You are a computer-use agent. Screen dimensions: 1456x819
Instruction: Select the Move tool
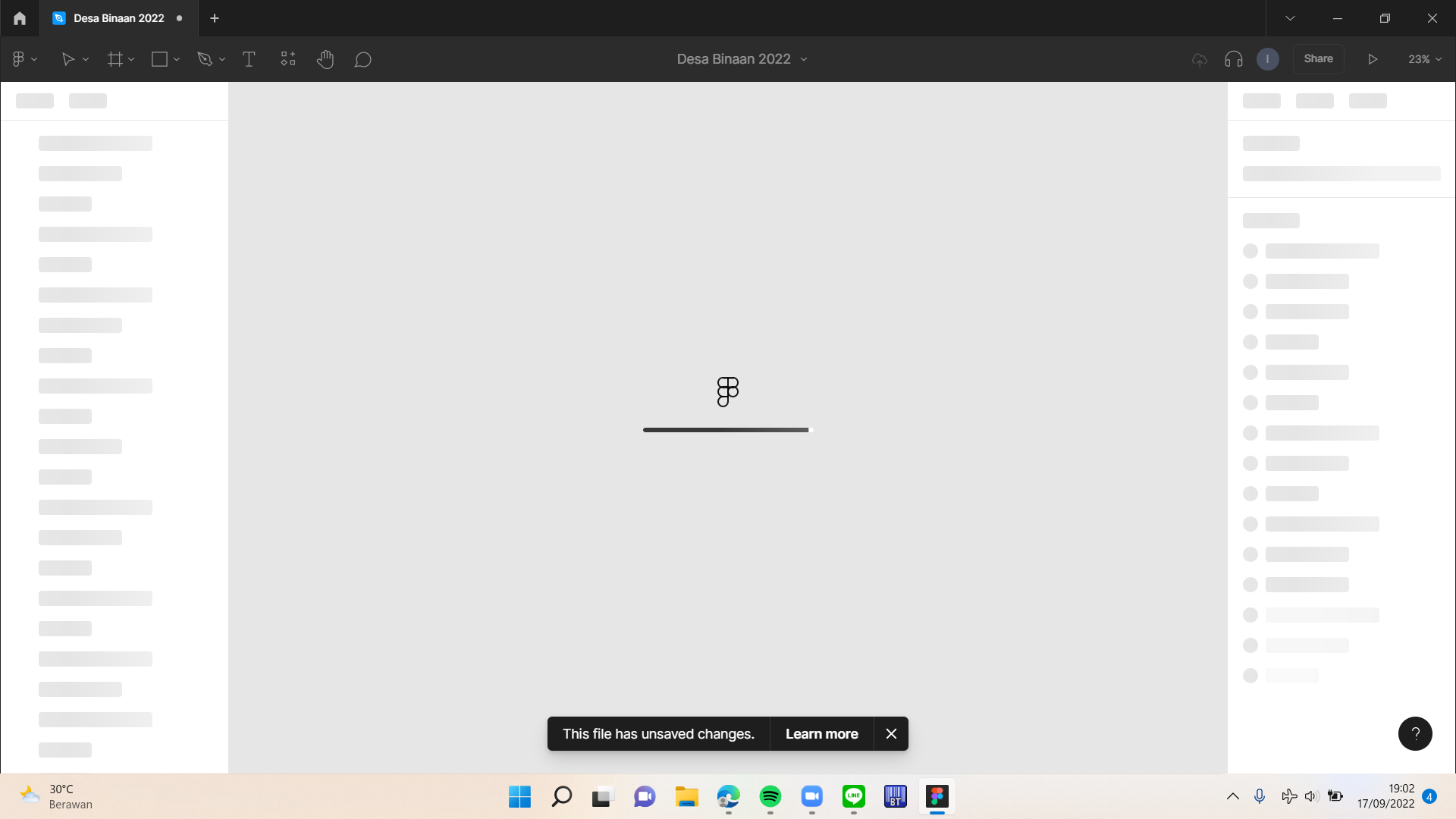(x=67, y=59)
